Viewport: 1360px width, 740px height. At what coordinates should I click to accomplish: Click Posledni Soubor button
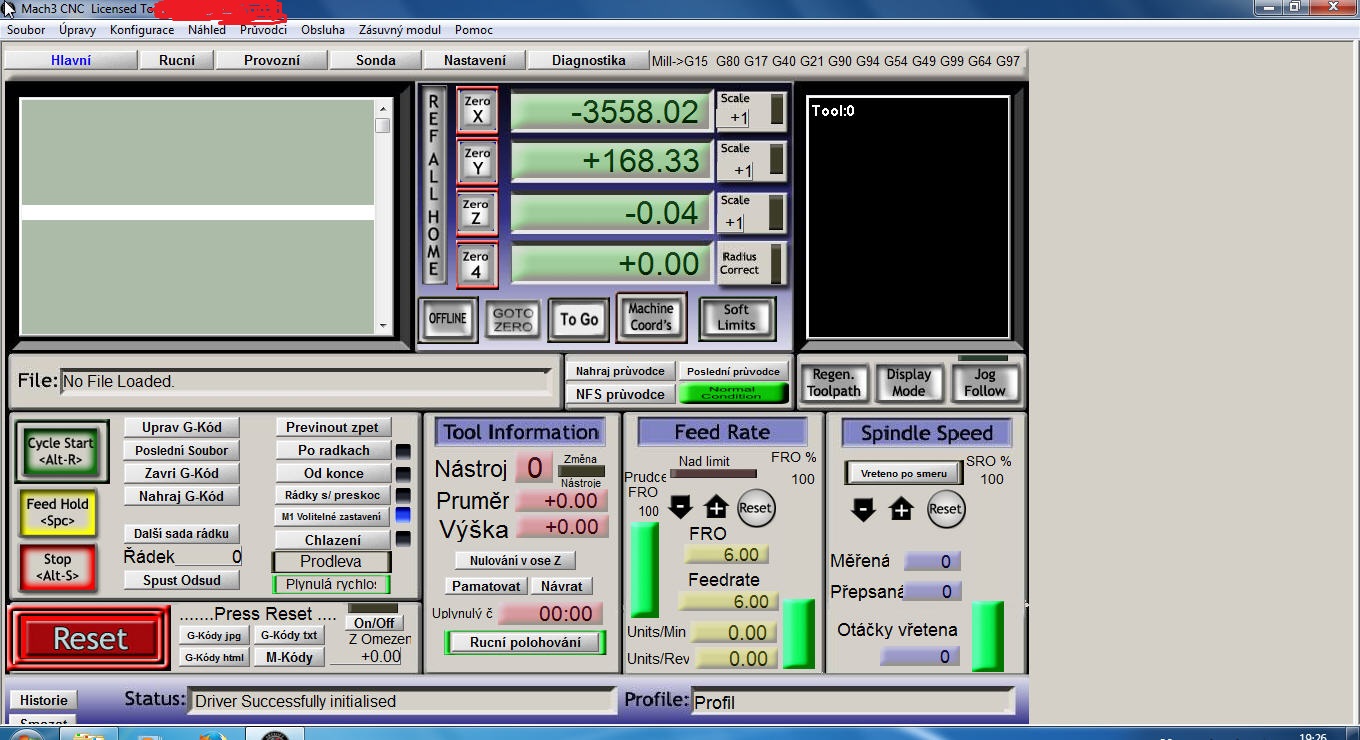pos(182,450)
